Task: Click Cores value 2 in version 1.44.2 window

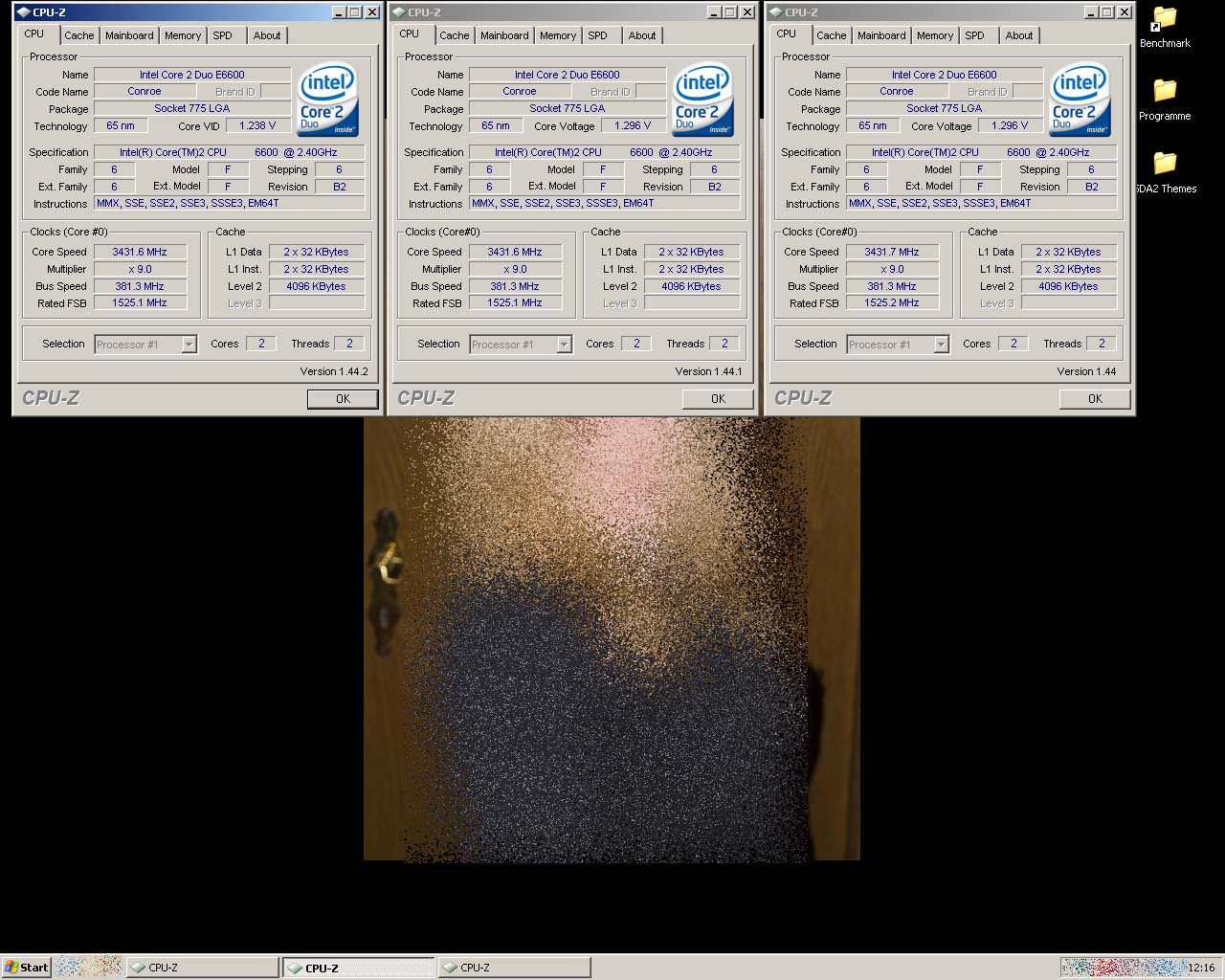Action: 261,344
